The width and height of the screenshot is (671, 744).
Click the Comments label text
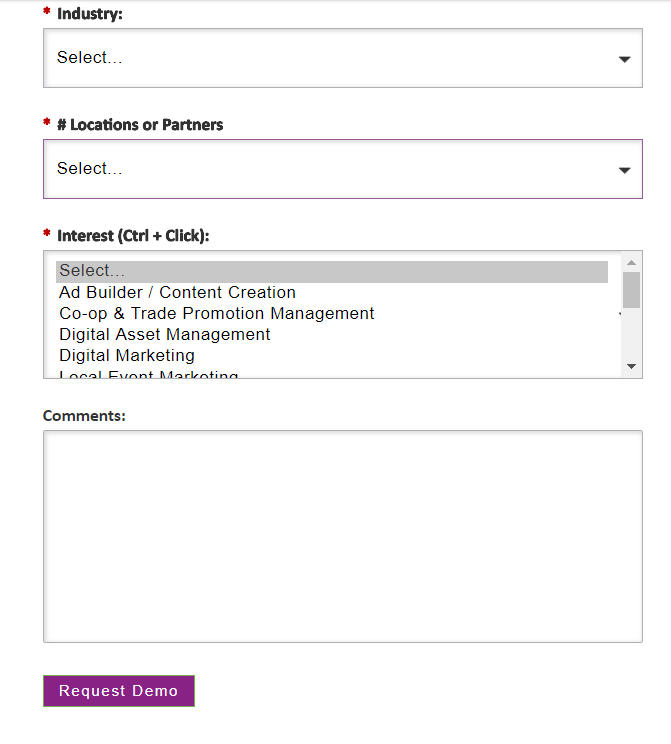coord(84,415)
